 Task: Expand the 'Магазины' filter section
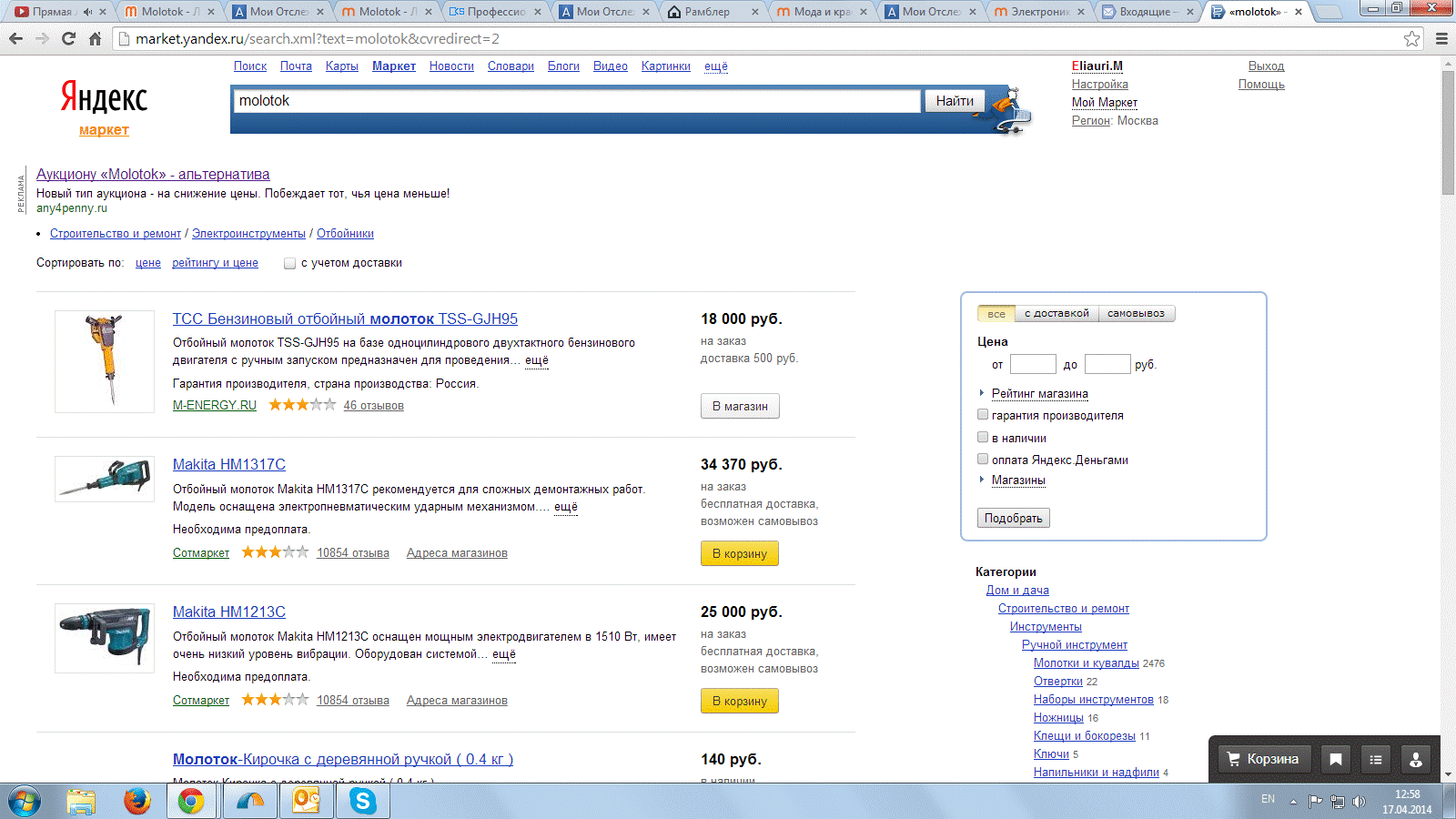(x=1018, y=480)
